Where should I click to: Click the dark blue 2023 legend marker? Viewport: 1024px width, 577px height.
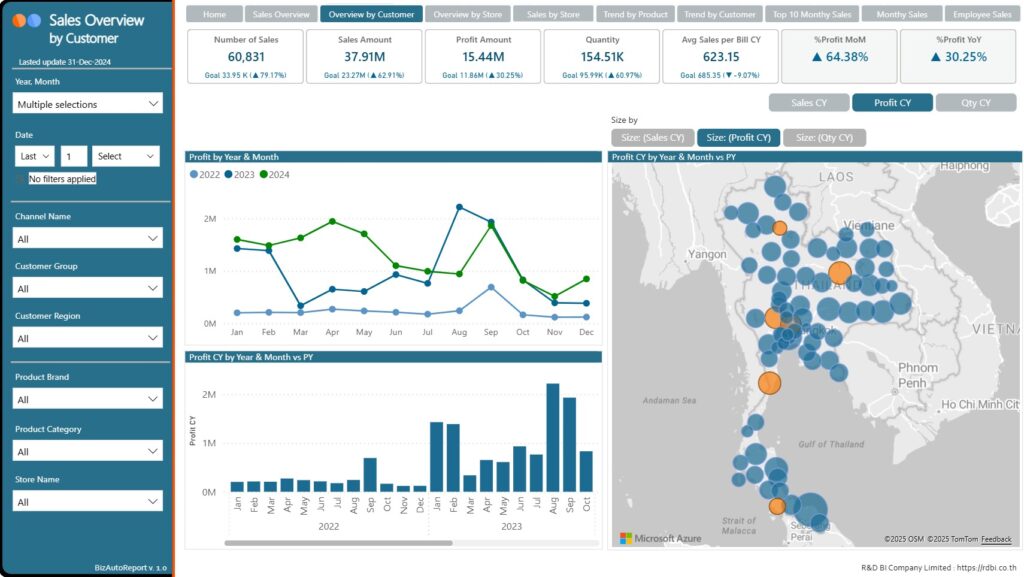tap(229, 175)
